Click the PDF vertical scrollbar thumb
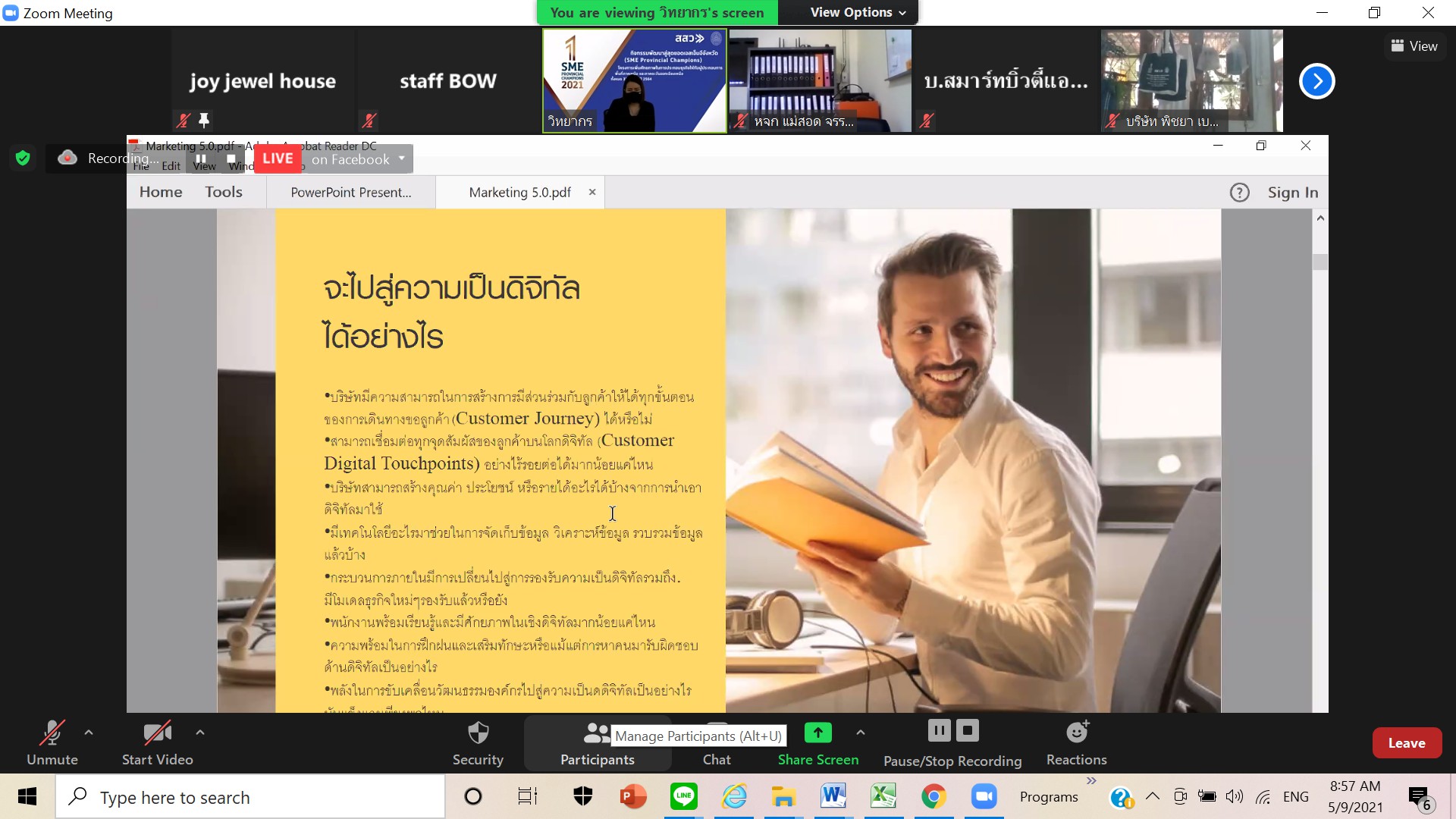 click(1320, 262)
